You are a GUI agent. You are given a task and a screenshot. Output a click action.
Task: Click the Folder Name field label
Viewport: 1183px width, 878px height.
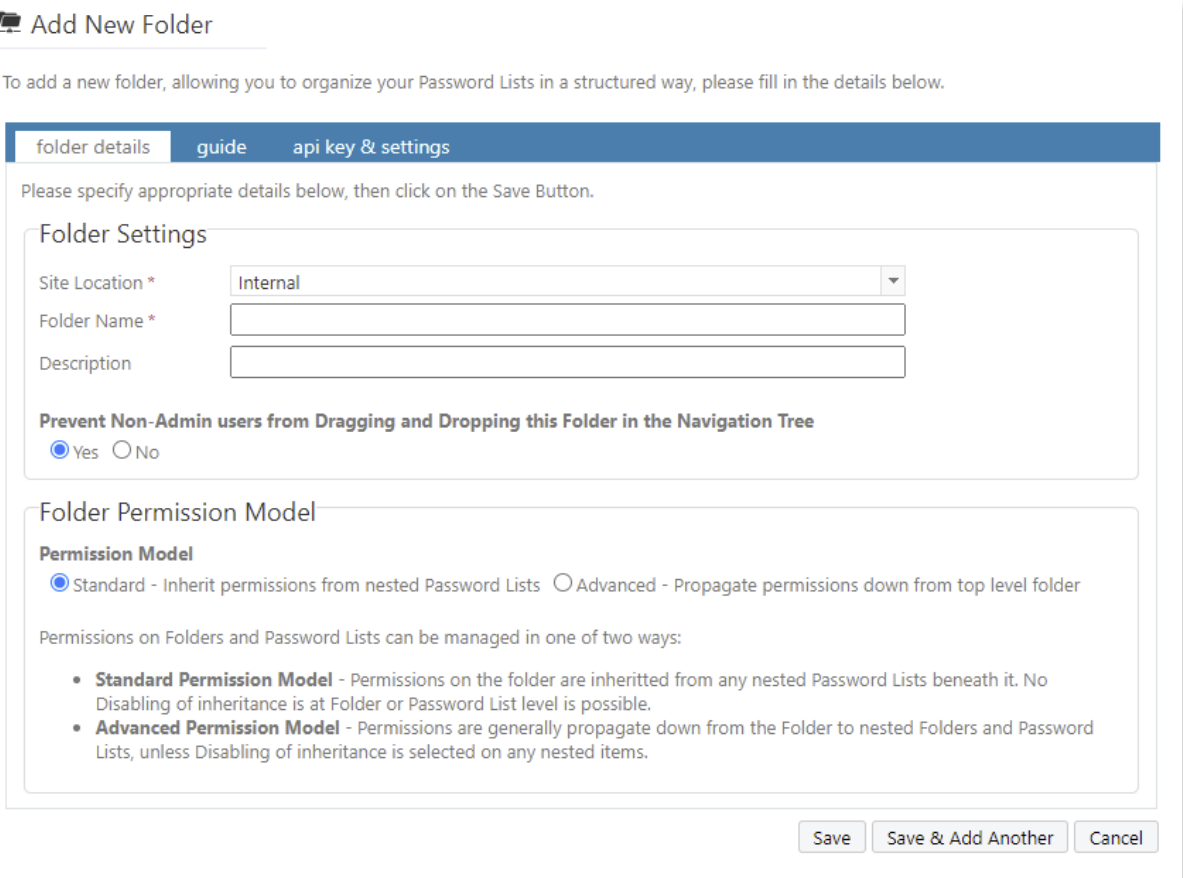(91, 321)
